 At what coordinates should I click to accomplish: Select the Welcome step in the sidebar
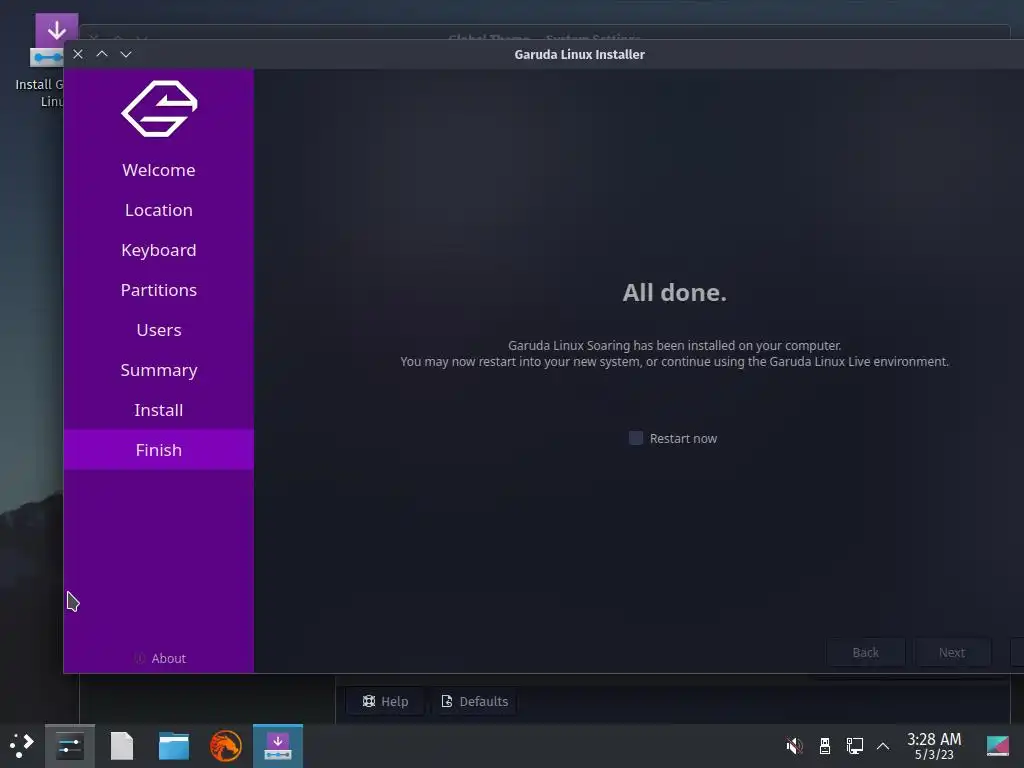[159, 170]
